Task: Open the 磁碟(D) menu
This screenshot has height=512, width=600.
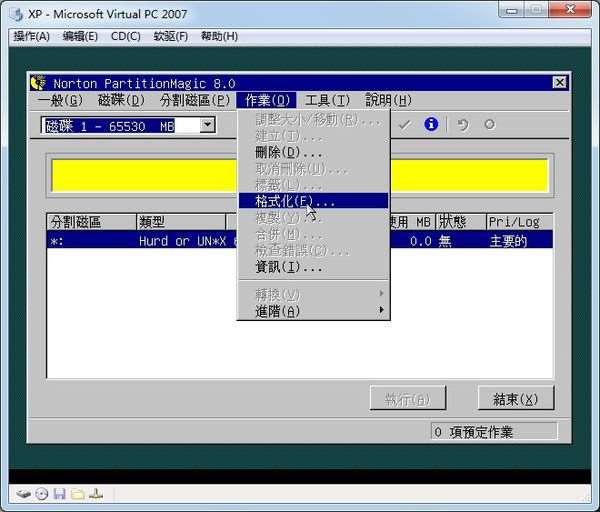Action: click(121, 100)
